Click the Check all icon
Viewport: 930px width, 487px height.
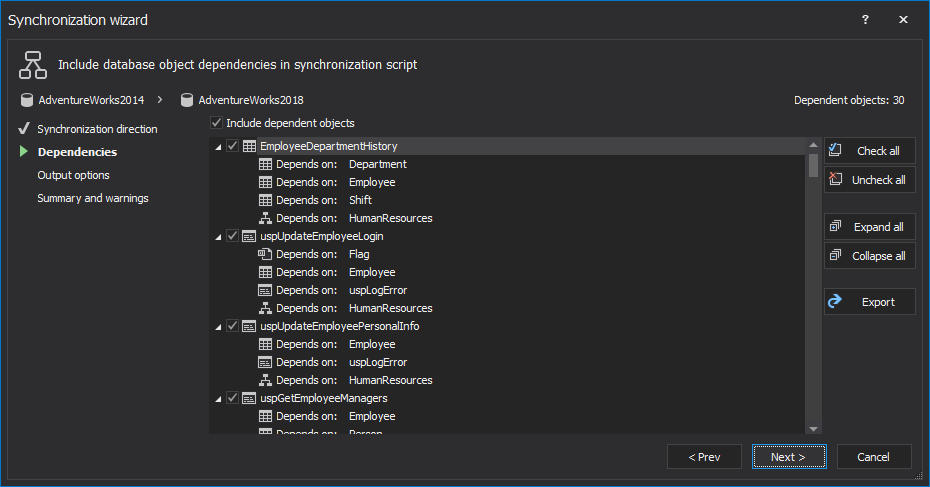click(836, 151)
